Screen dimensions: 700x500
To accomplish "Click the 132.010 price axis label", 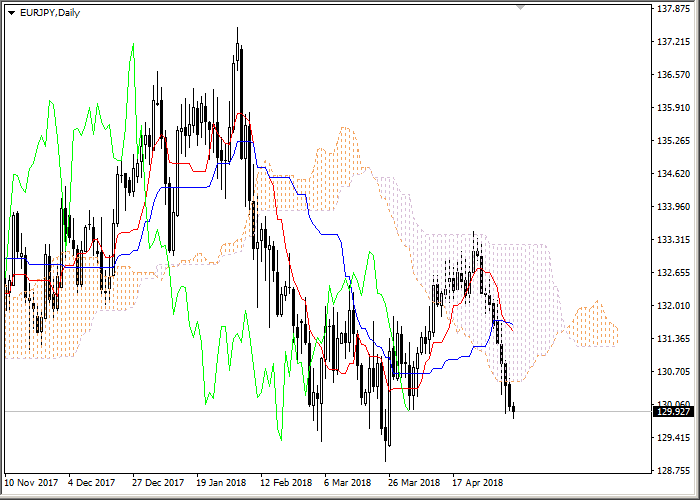I will pyautogui.click(x=673, y=306).
